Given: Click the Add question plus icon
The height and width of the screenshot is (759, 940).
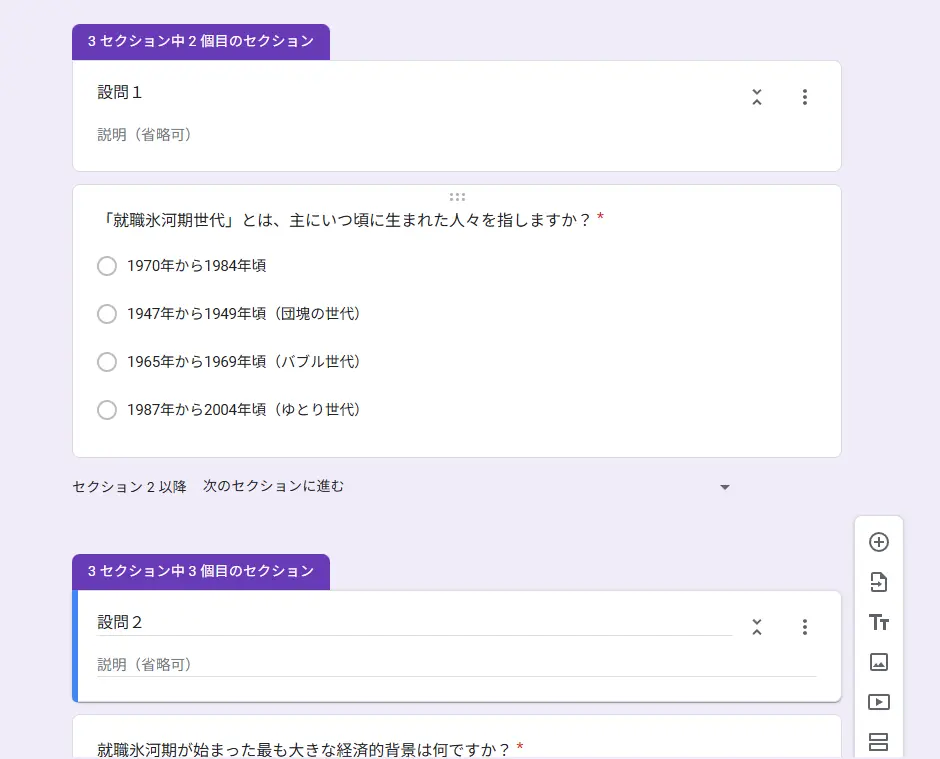Looking at the screenshot, I should tap(879, 542).
